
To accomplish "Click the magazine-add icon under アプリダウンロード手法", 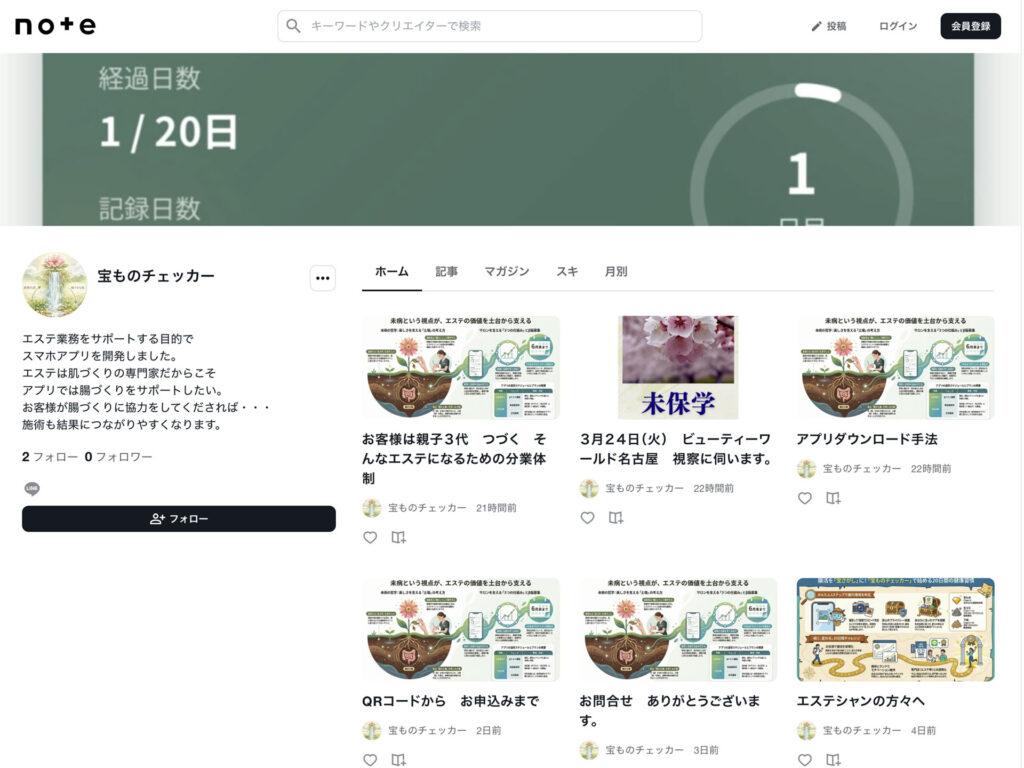I will 832,498.
